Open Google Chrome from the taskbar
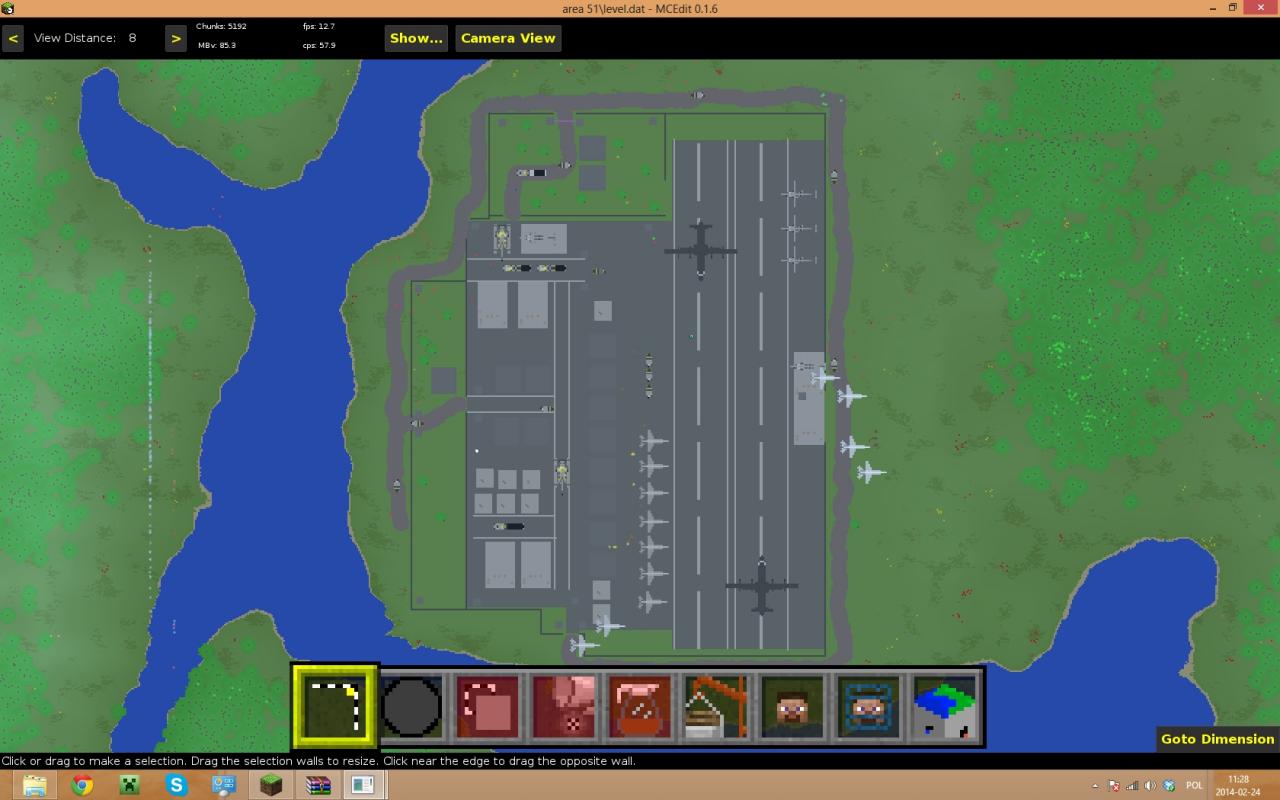Viewport: 1280px width, 800px height. (x=82, y=785)
